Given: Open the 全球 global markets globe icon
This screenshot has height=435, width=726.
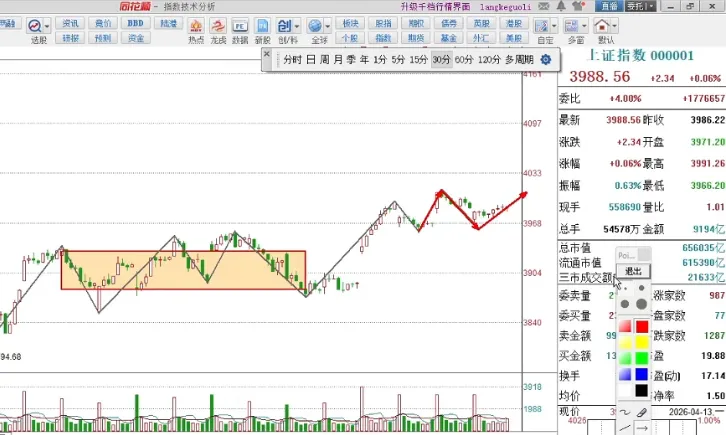Looking at the screenshot, I should click(315, 26).
